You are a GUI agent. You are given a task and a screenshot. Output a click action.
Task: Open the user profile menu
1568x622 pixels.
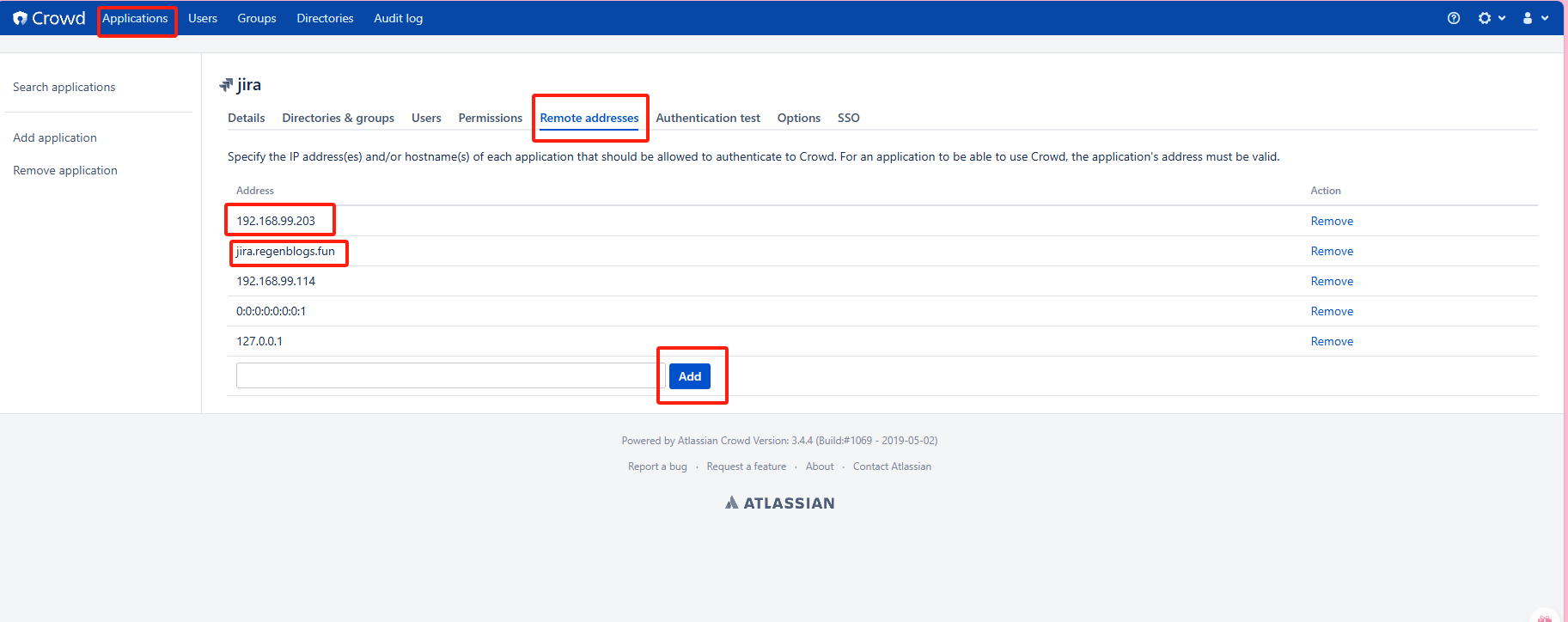(x=1535, y=18)
